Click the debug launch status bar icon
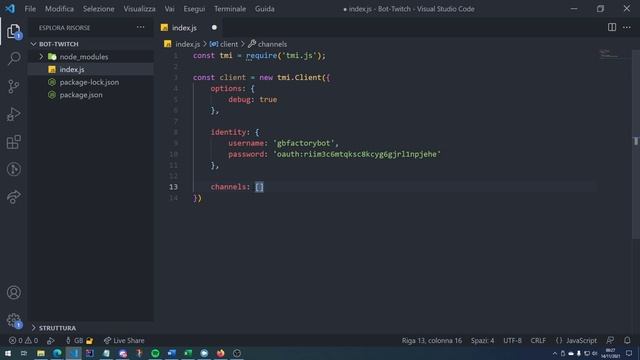This screenshot has height=360, width=640. coord(51,340)
